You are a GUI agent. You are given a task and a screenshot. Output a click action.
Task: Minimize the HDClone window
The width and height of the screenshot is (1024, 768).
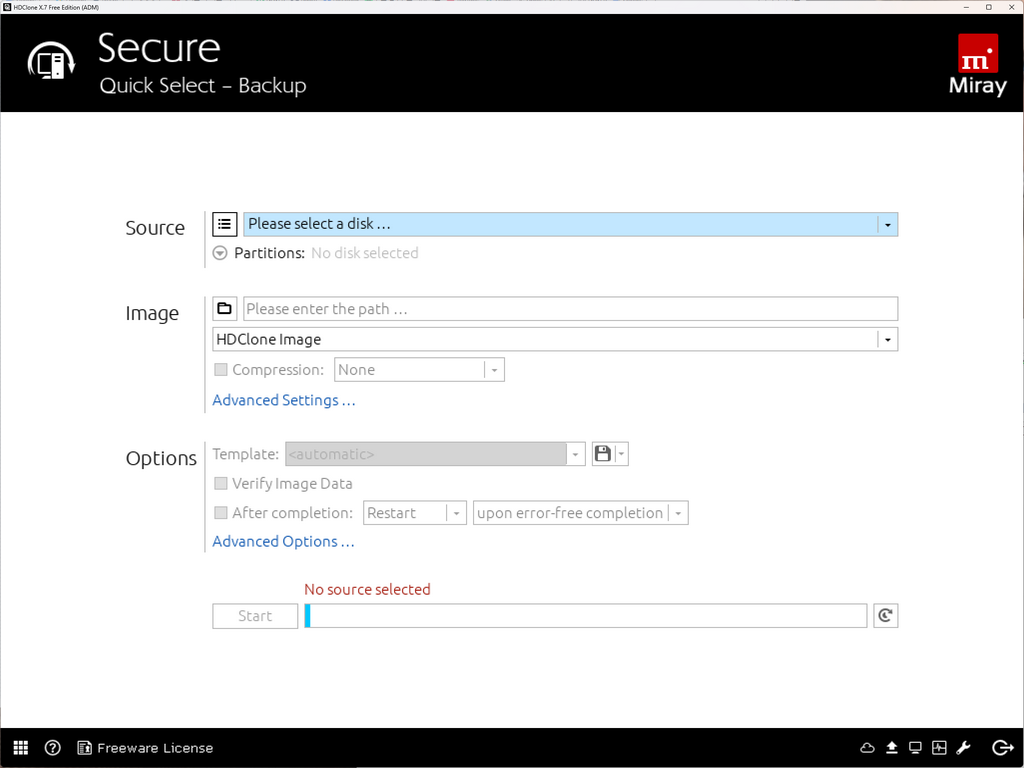pyautogui.click(x=967, y=7)
